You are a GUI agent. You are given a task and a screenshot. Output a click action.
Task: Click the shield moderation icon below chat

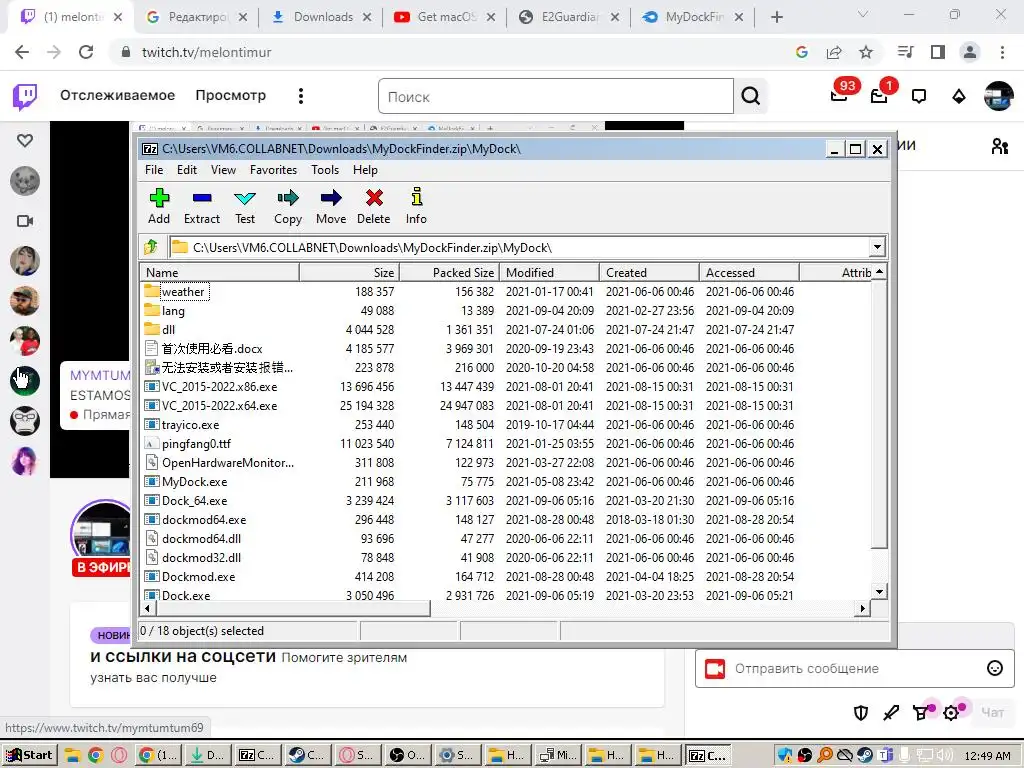click(x=861, y=712)
